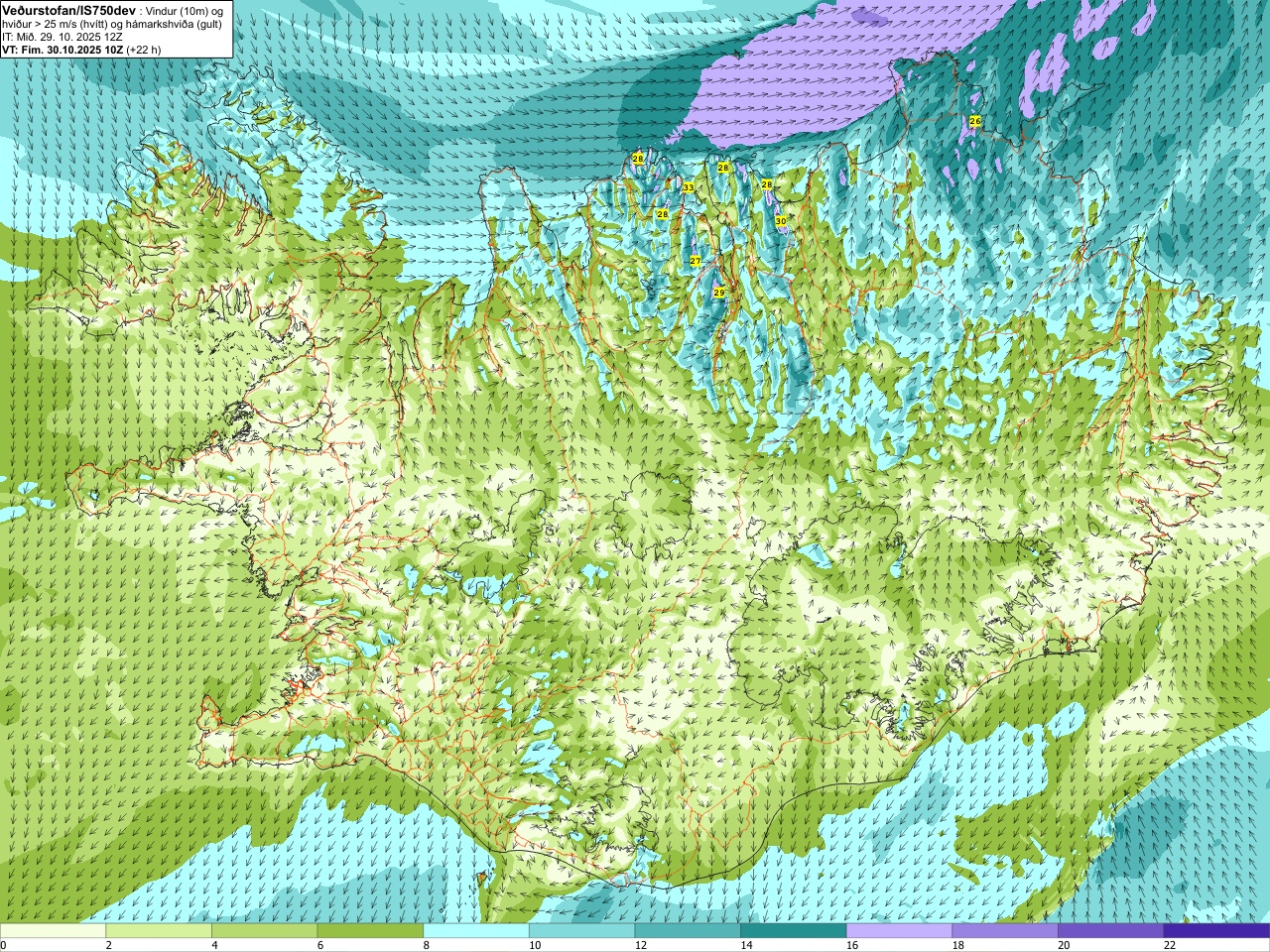Click the yellow gust label 27

pyautogui.click(x=696, y=261)
